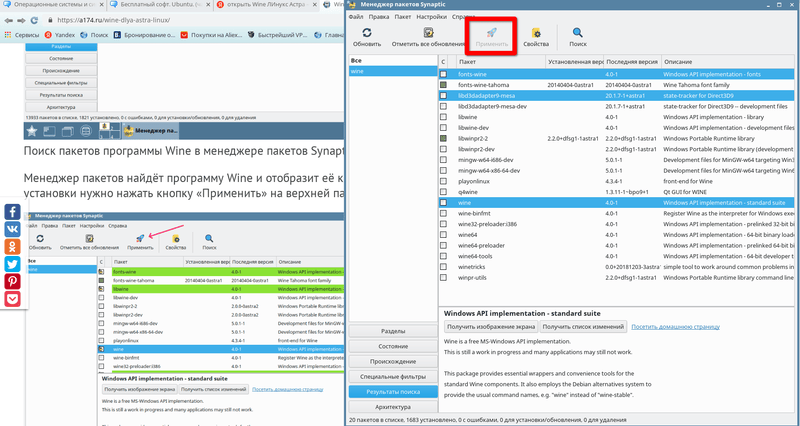The width and height of the screenshot is (800, 426).
Task: Click installed fonts-wine-tahoma checkbox in front Synaptic window
Action: click(x=443, y=85)
